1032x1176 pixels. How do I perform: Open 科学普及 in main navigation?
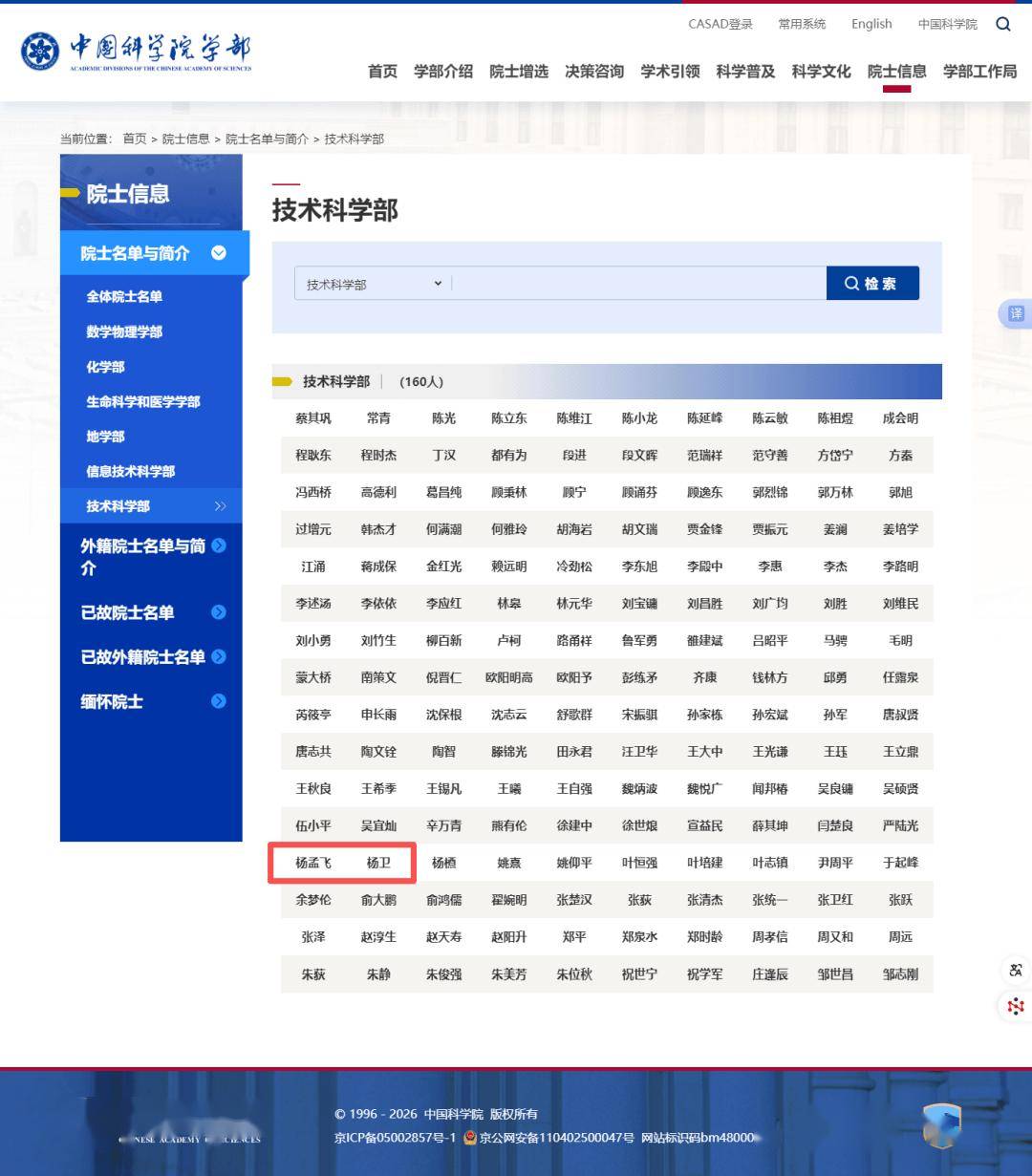point(745,72)
